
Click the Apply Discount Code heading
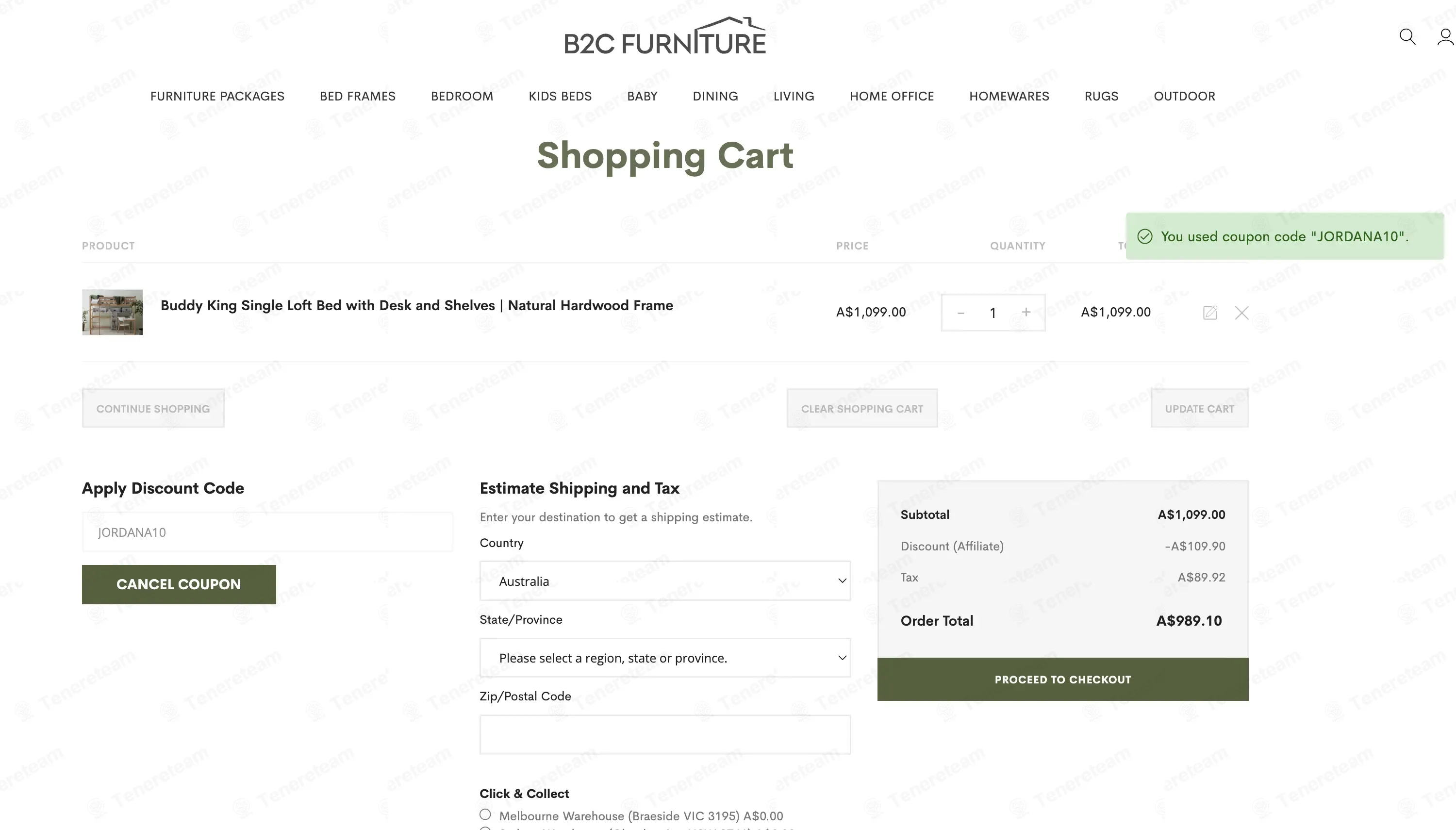tap(163, 488)
